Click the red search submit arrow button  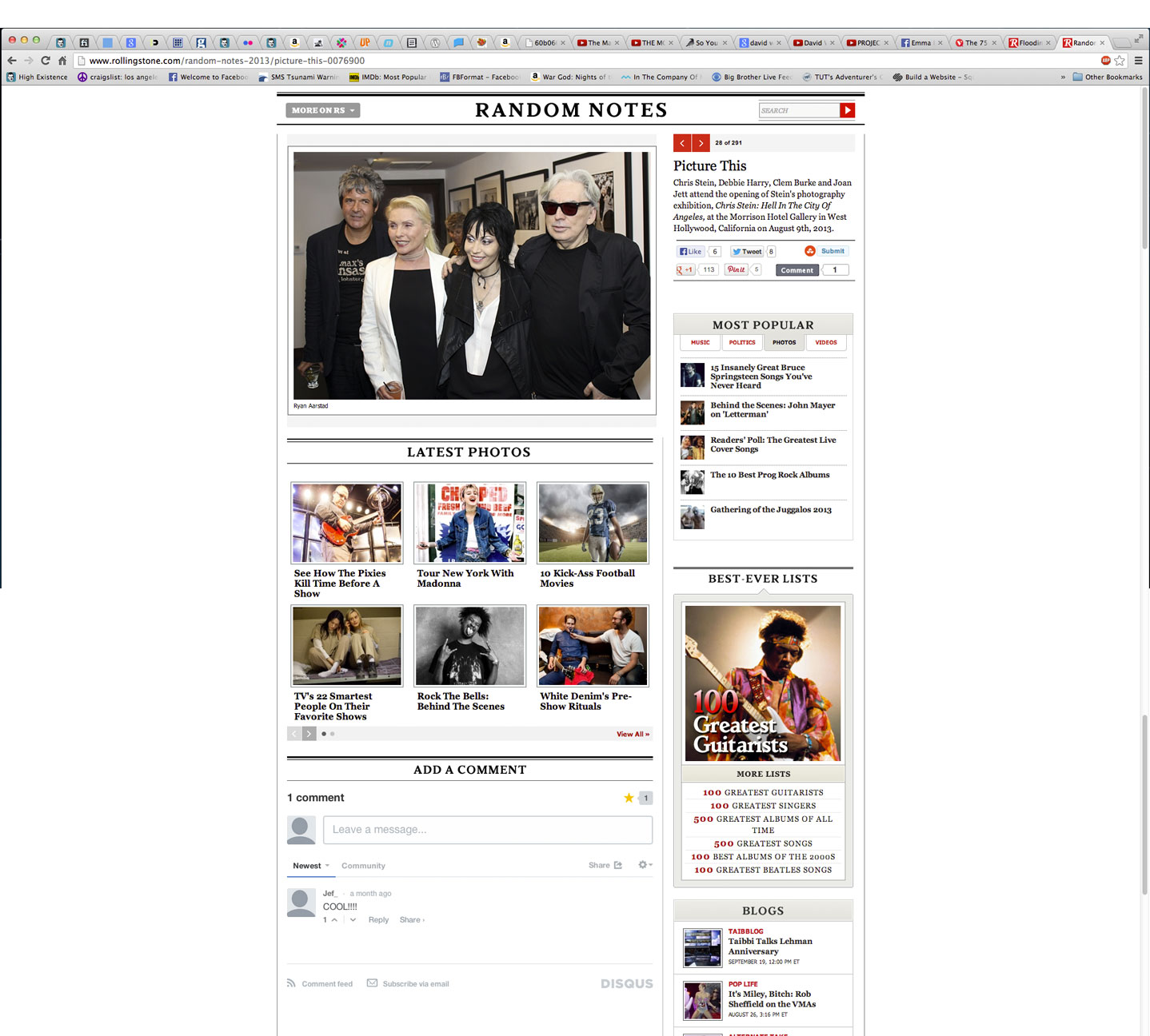(847, 110)
